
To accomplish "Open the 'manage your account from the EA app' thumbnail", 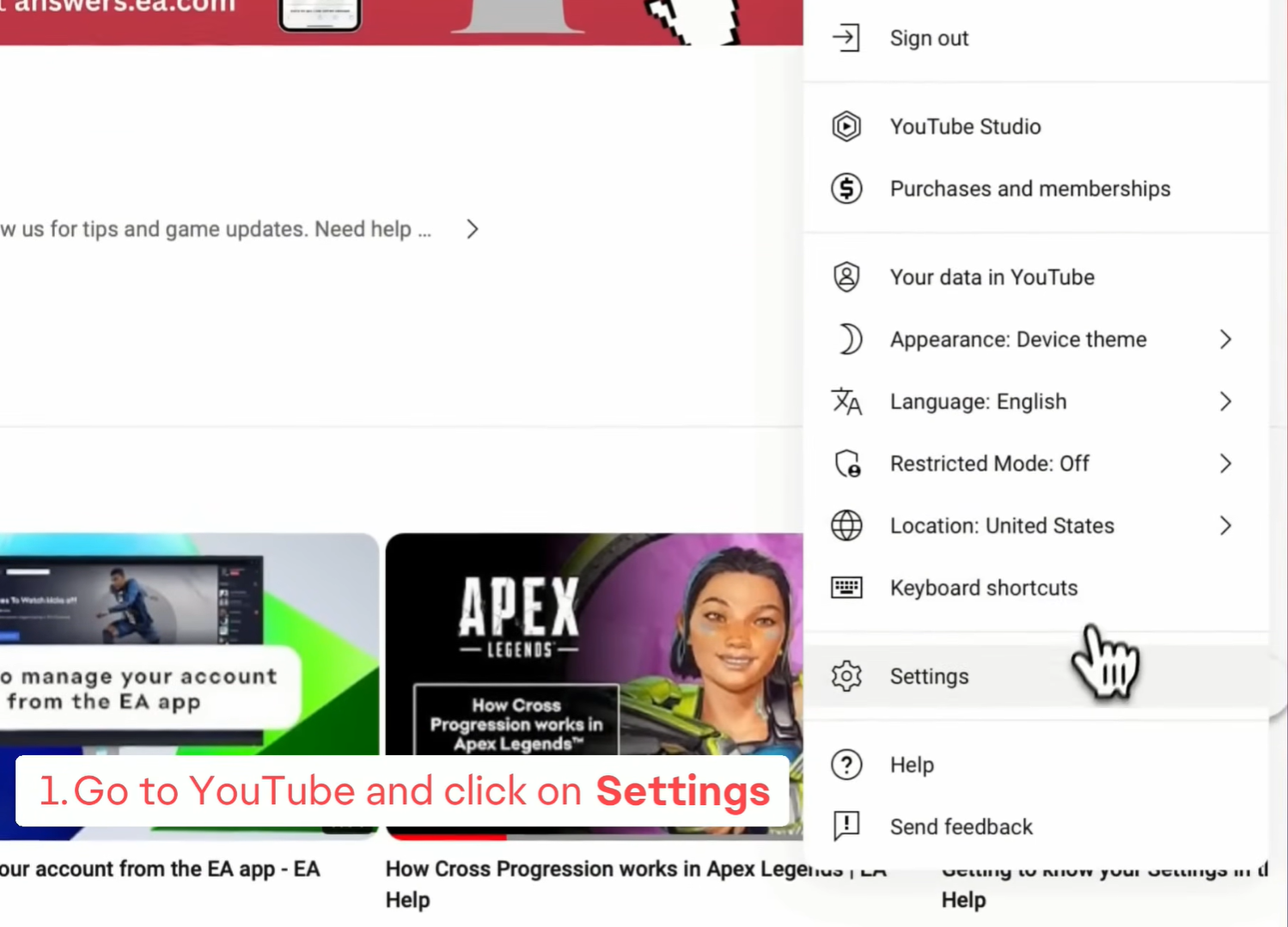I will point(189,686).
